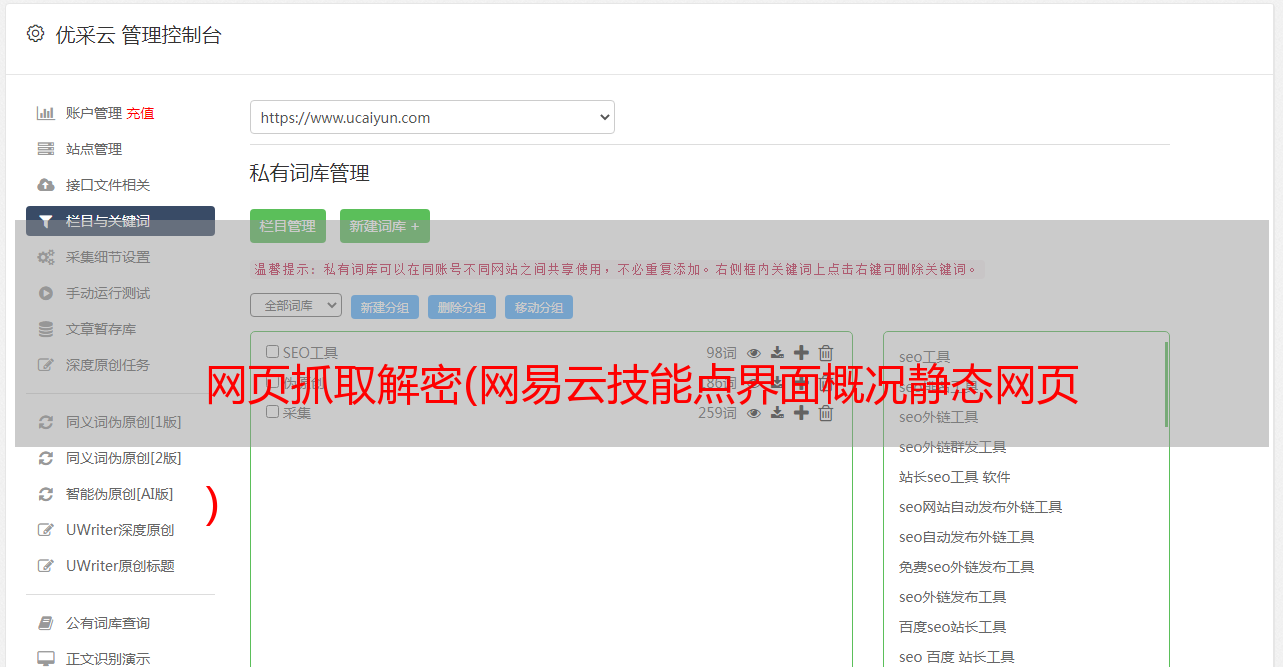Click the import icon in the 采集 row
1283x667 pixels.
click(777, 413)
